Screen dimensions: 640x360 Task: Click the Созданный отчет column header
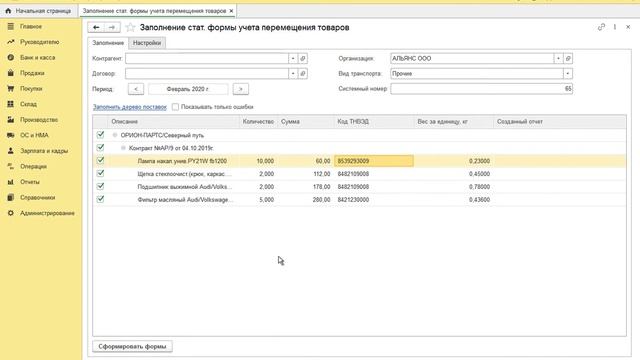pos(559,122)
